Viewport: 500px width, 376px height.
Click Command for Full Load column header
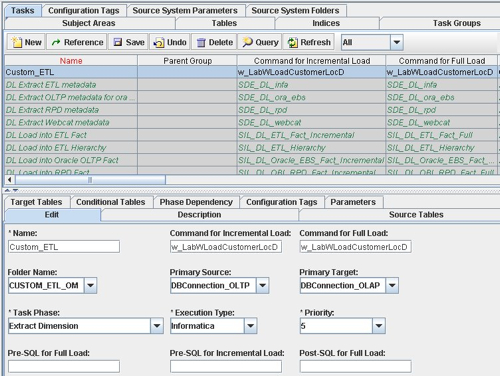[x=442, y=61]
